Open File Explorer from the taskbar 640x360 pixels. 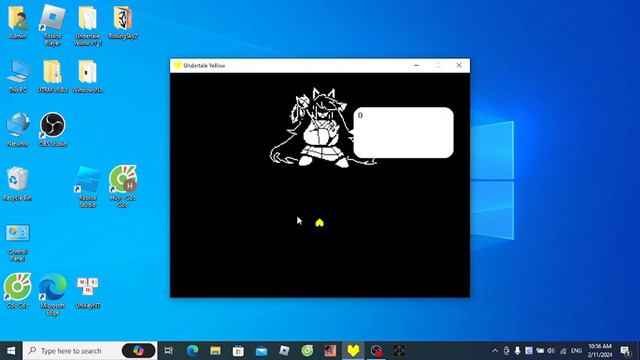(x=216, y=351)
